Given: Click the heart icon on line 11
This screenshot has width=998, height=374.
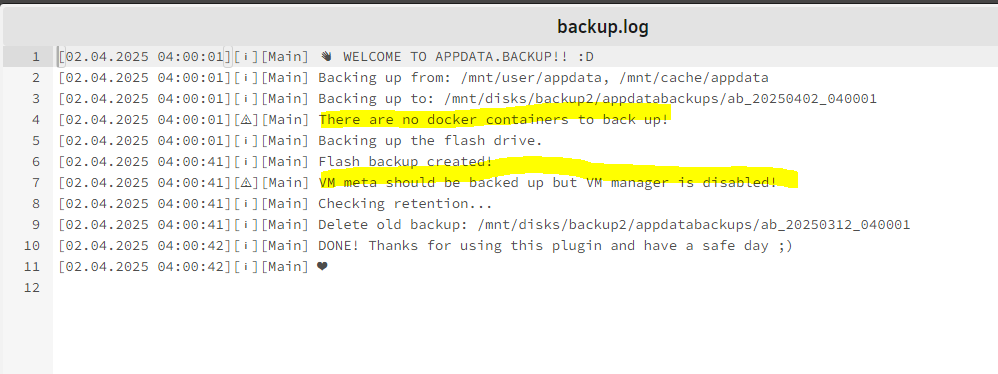Looking at the screenshot, I should click(322, 267).
